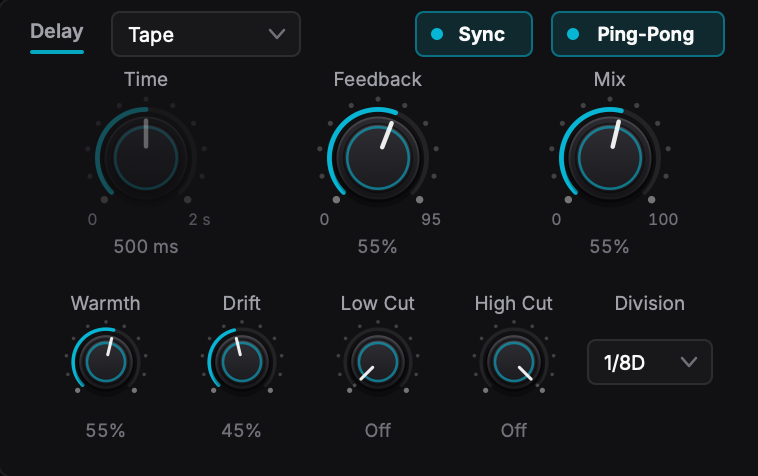Click the Time label
The width and height of the screenshot is (758, 476).
coord(146,79)
